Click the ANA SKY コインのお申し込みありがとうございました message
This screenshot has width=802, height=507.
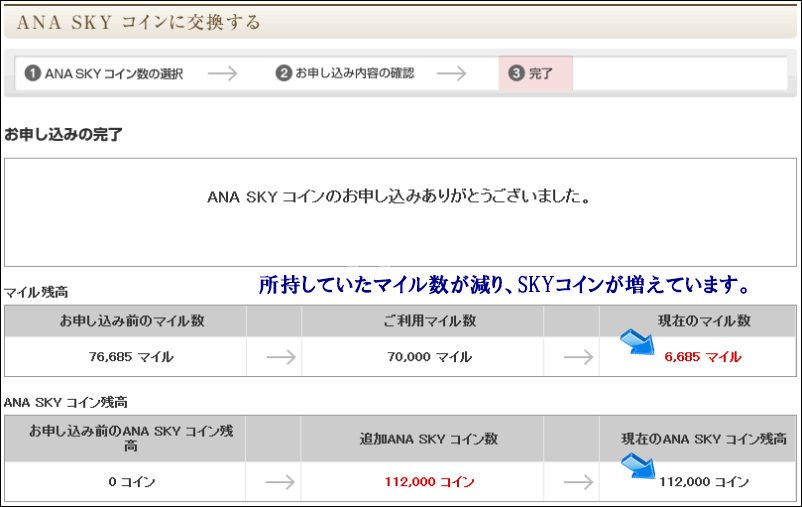click(399, 196)
